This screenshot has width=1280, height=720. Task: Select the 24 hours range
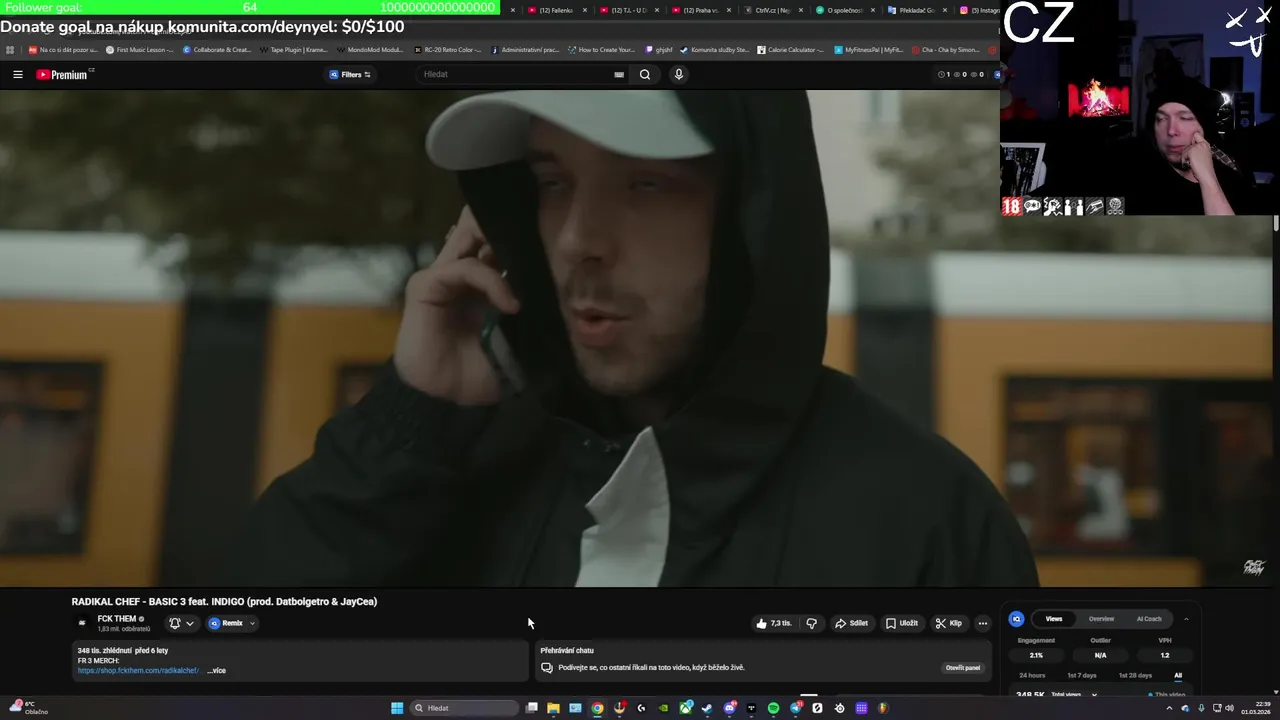pyautogui.click(x=1032, y=675)
